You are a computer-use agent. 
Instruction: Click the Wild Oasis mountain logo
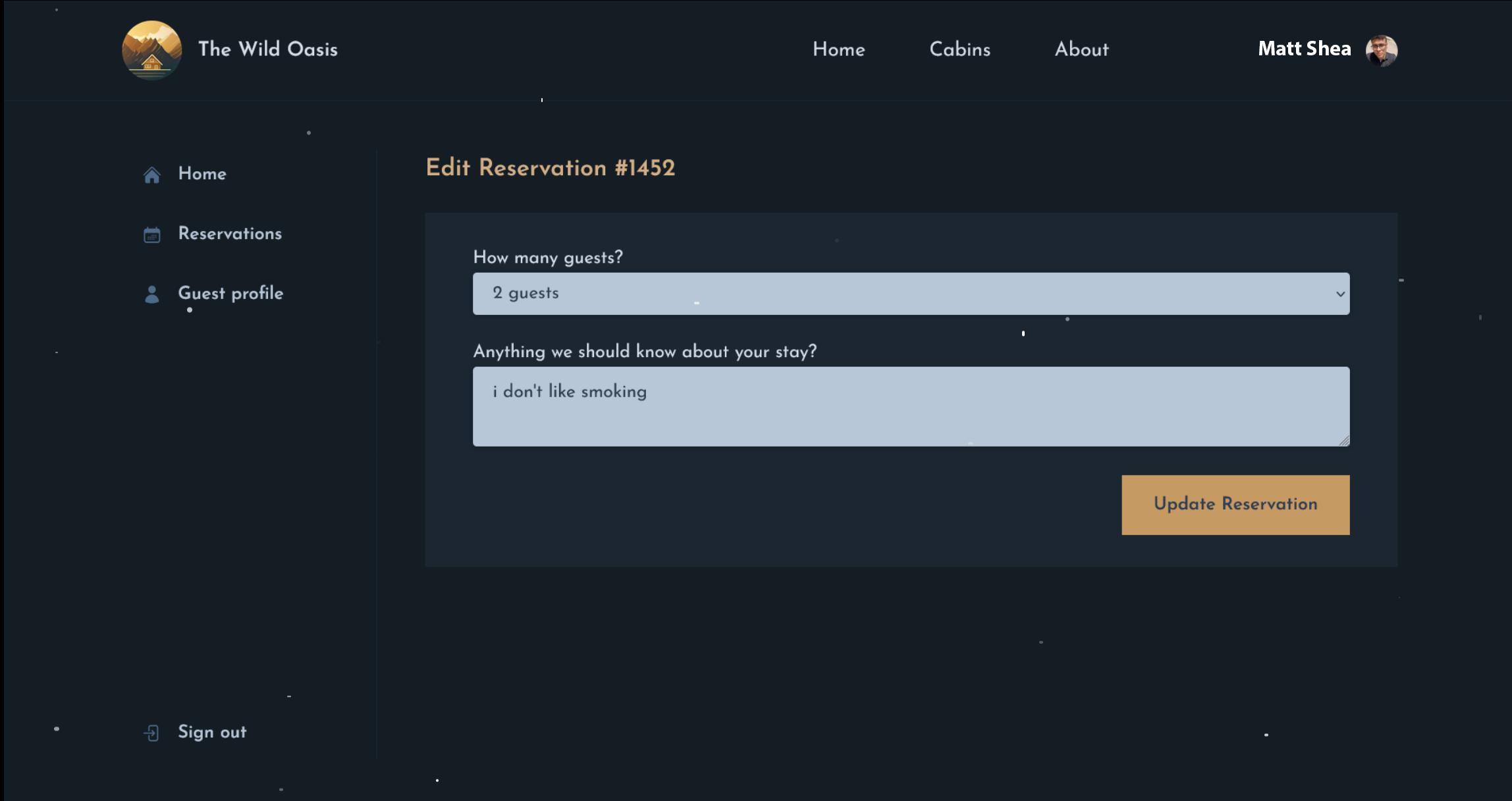click(151, 49)
